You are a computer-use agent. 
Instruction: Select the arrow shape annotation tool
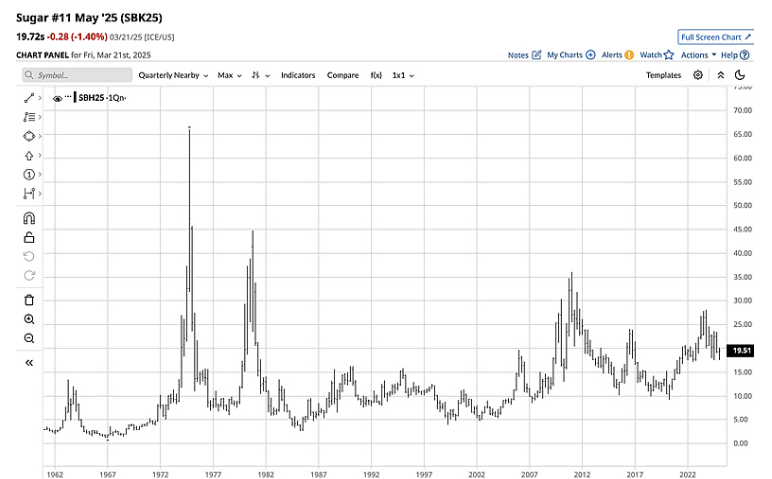pyautogui.click(x=28, y=156)
